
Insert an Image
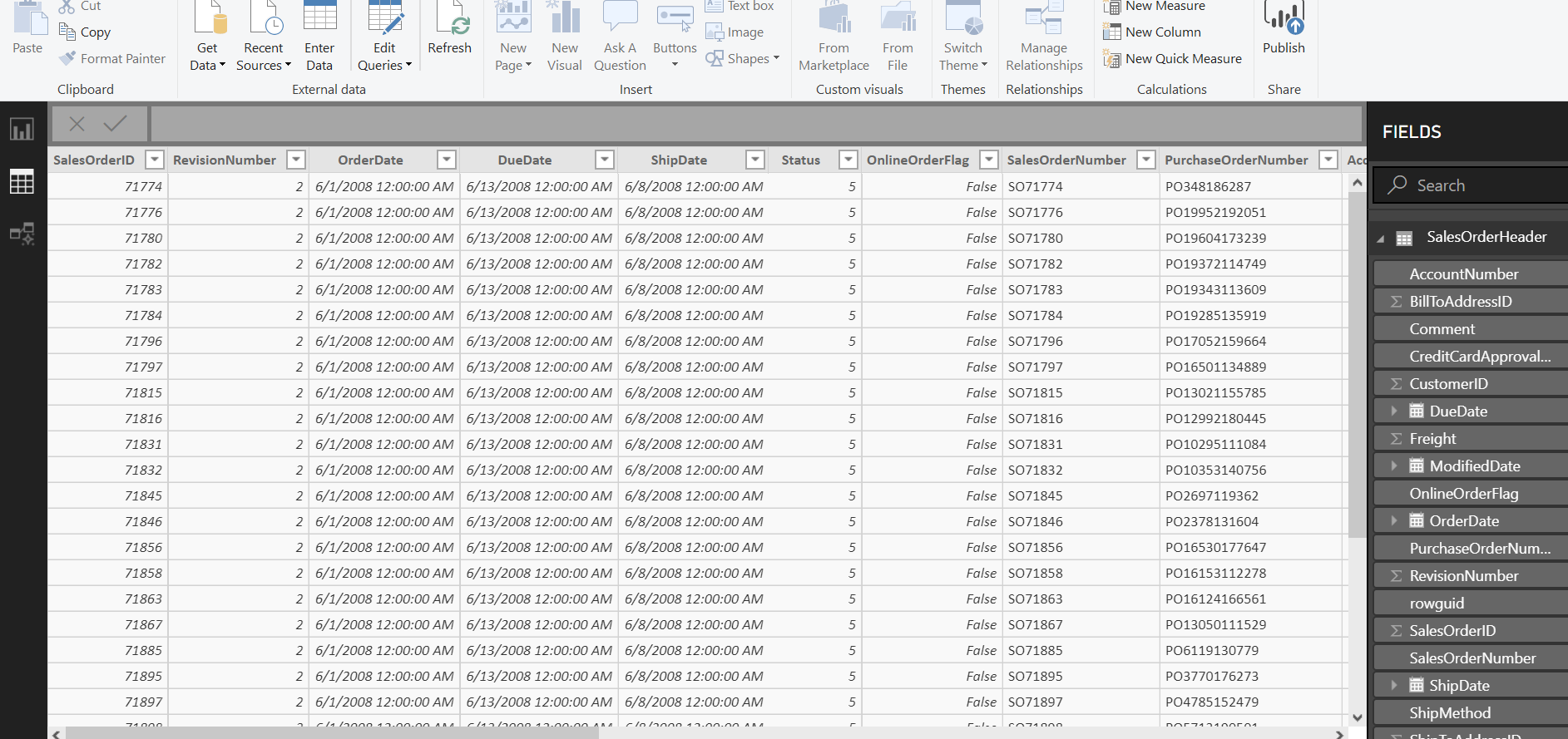click(x=735, y=32)
